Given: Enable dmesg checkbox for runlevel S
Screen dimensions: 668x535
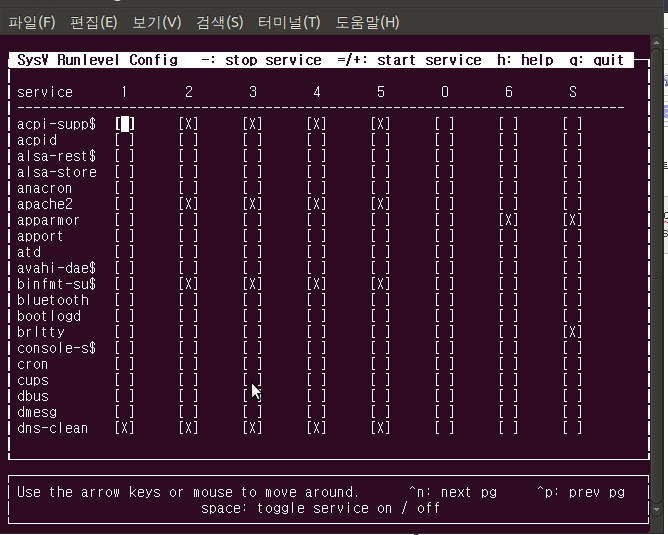Looking at the screenshot, I should pyautogui.click(x=572, y=412).
